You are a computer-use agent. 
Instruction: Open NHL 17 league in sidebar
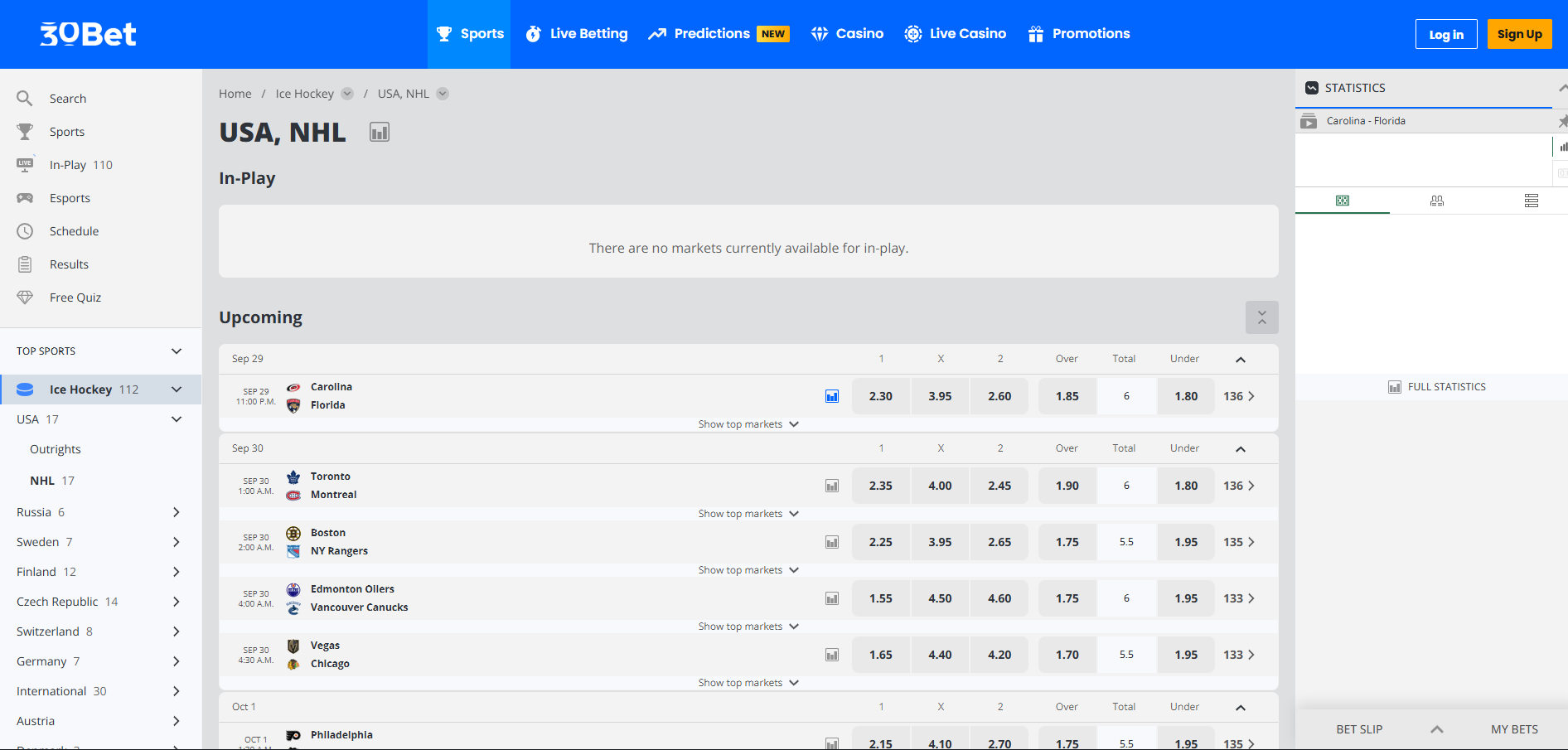click(52, 481)
